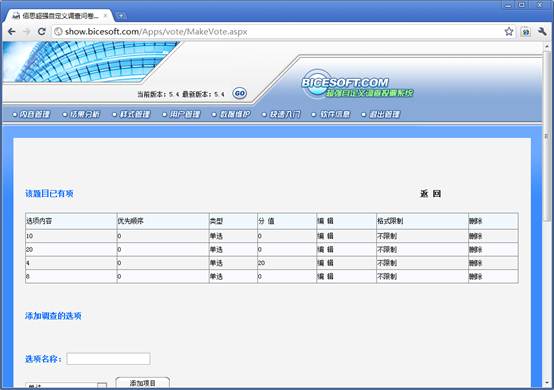
Task: Click 删除 for the option row 20
Action: pyautogui.click(x=476, y=250)
